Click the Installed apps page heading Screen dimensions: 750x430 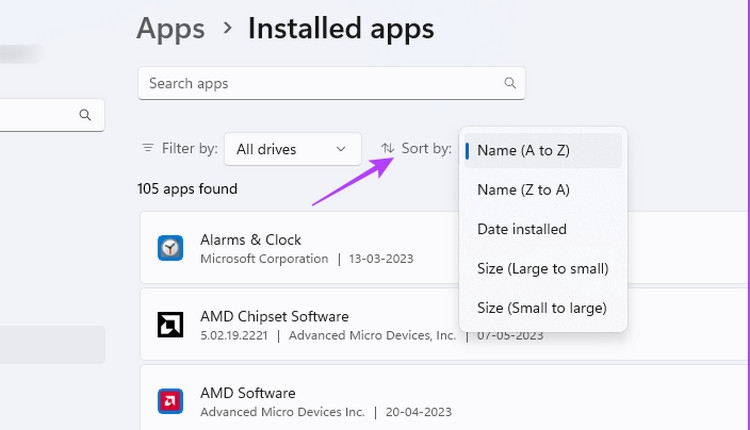pyautogui.click(x=341, y=28)
